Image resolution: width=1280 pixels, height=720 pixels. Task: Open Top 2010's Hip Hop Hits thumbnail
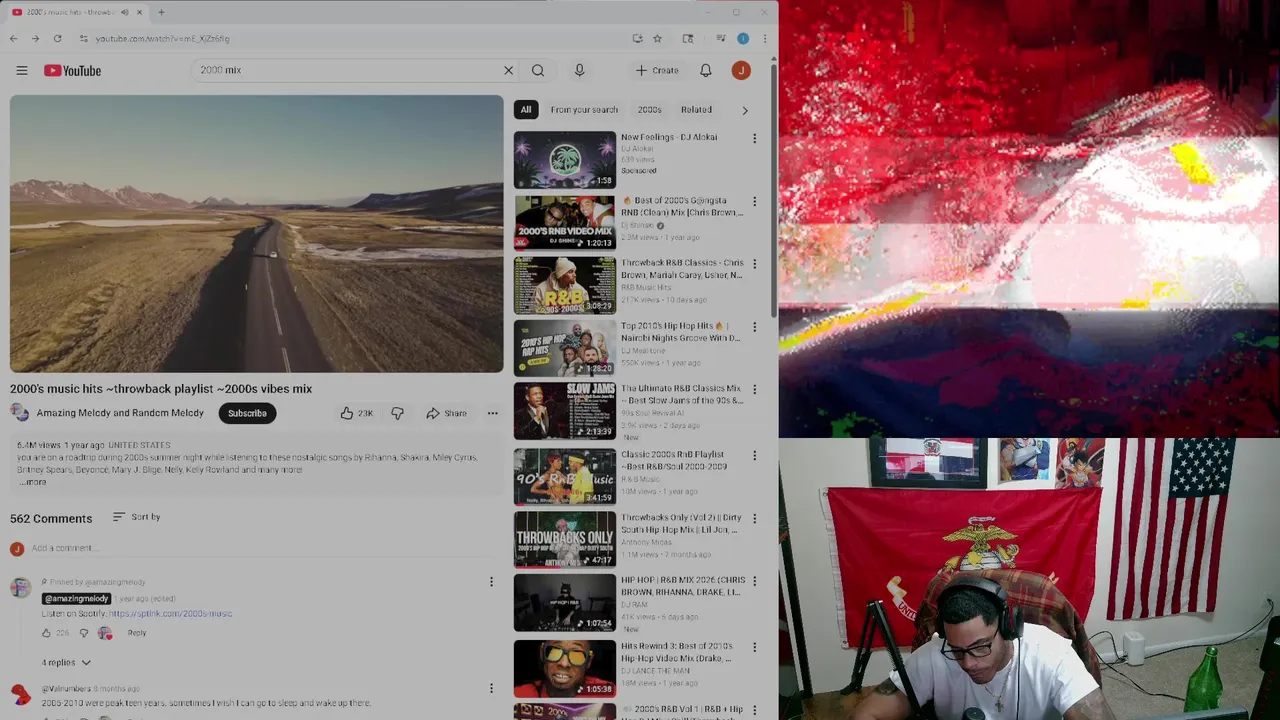(565, 348)
